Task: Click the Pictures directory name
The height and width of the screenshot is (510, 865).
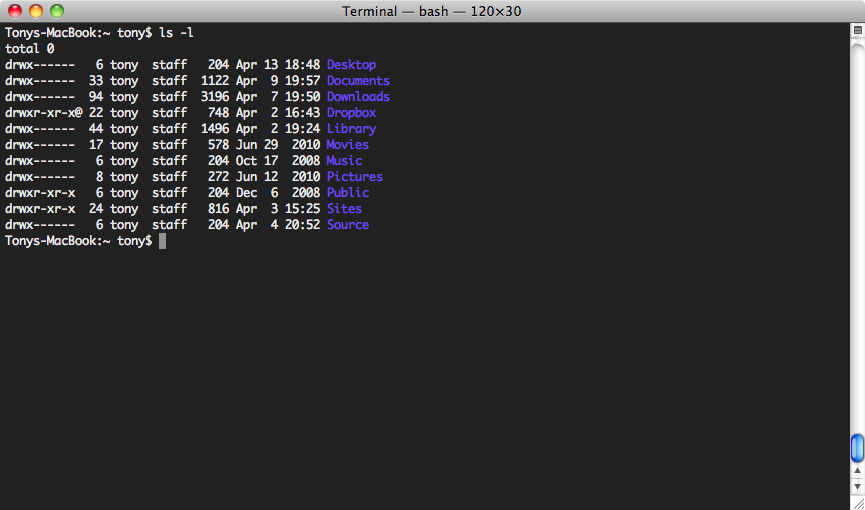Action: (355, 177)
